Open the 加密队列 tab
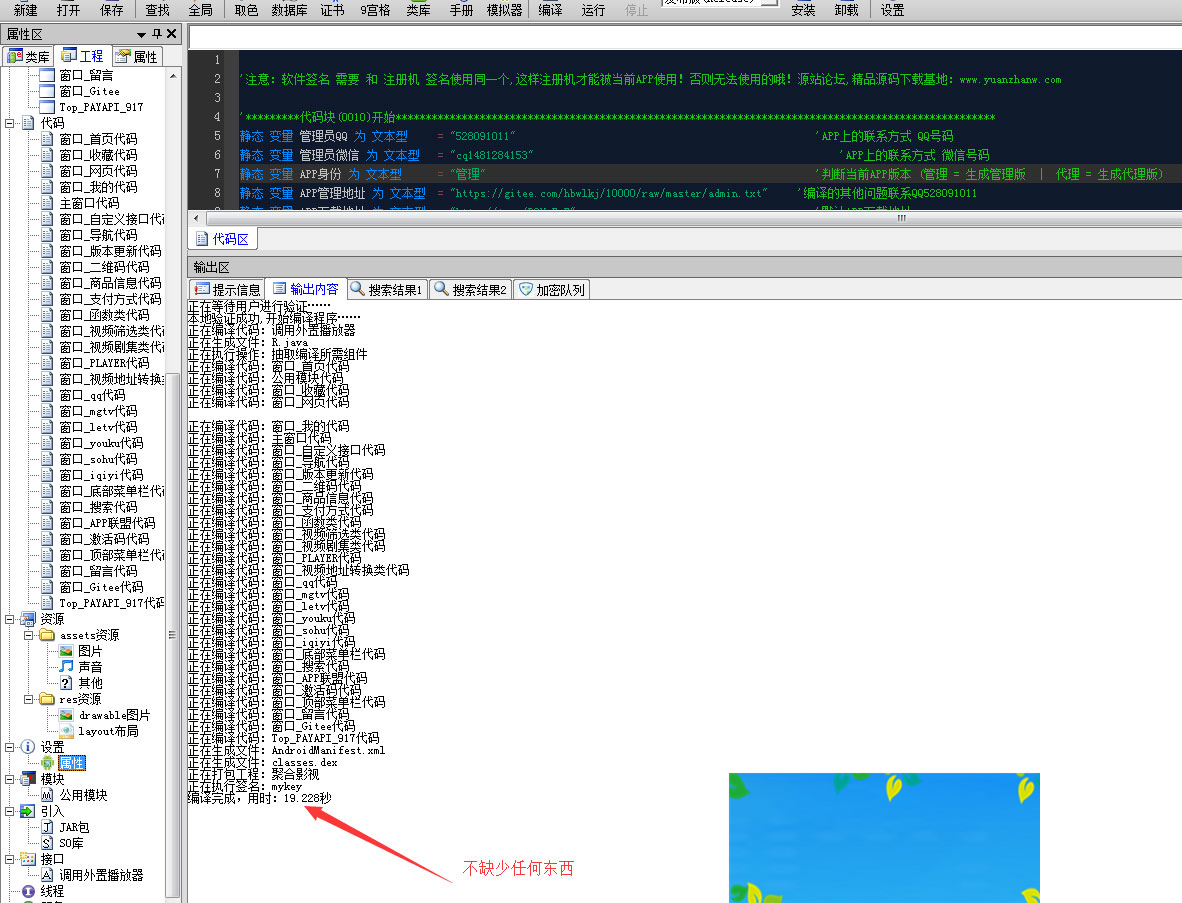The width and height of the screenshot is (1182, 903). (551, 289)
